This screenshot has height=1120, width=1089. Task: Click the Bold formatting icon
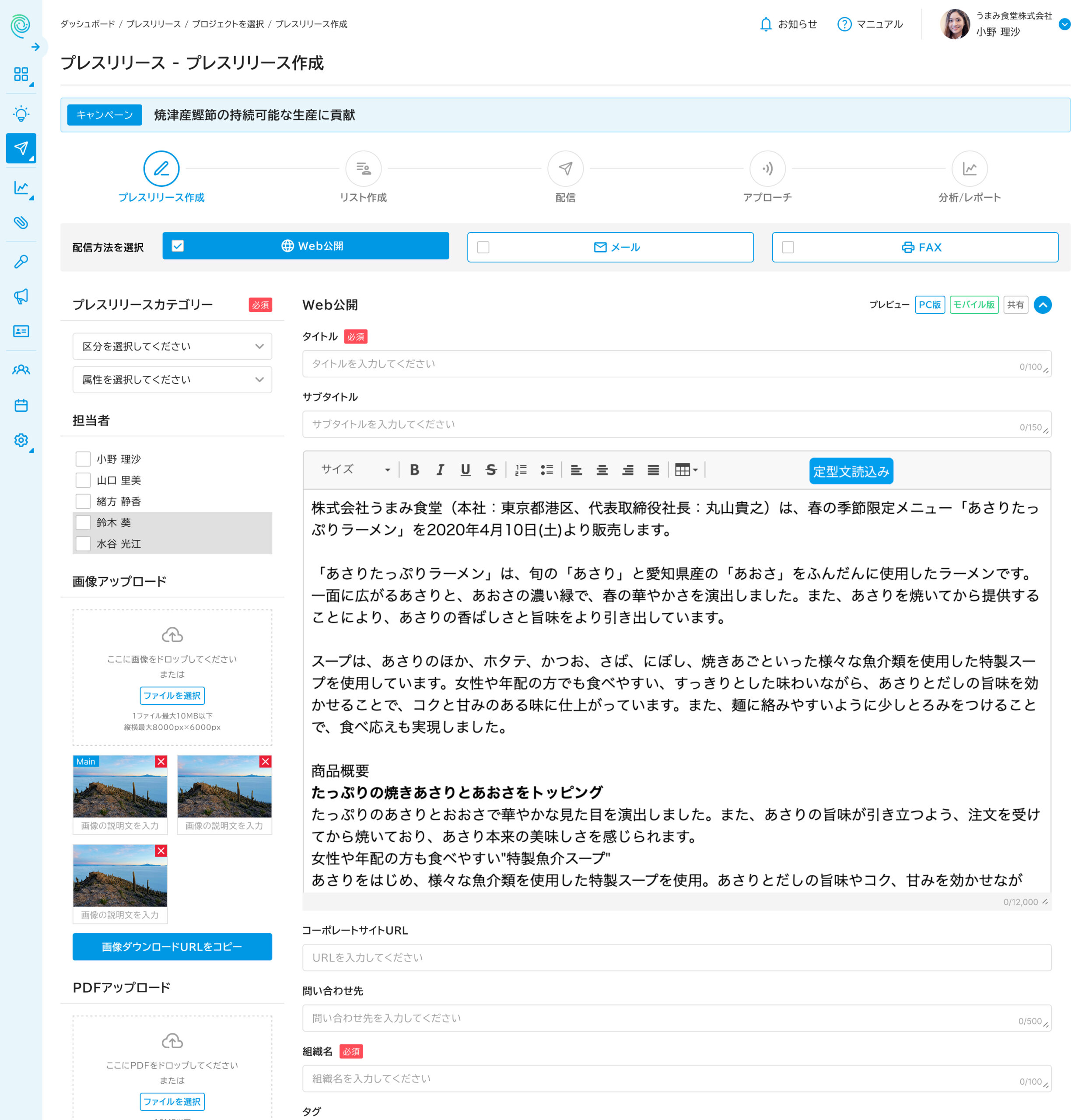[415, 469]
